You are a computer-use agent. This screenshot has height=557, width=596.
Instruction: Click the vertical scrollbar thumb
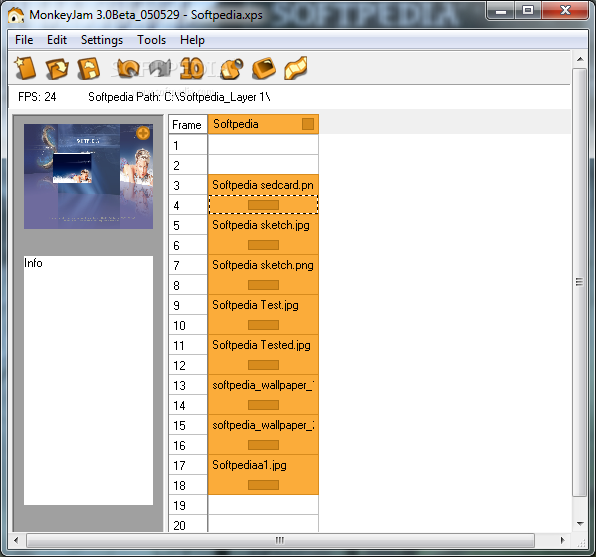pyautogui.click(x=580, y=282)
